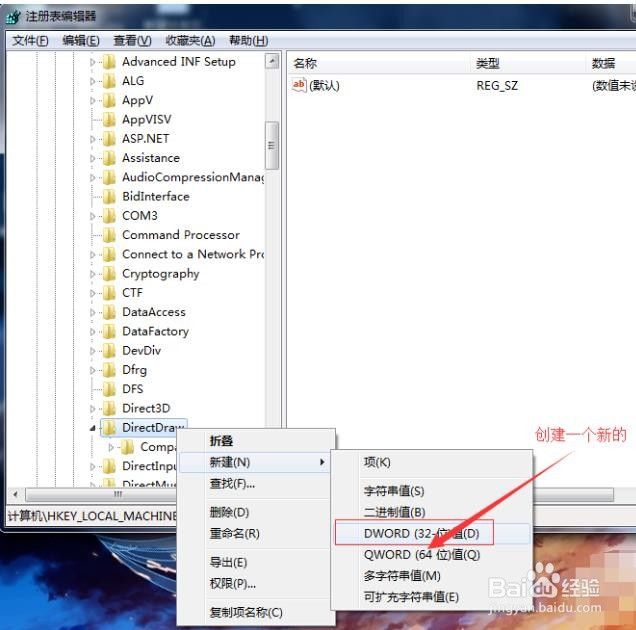Image resolution: width=636 pixels, height=630 pixels.
Task: Click the DFS folder icon
Action: click(x=109, y=389)
